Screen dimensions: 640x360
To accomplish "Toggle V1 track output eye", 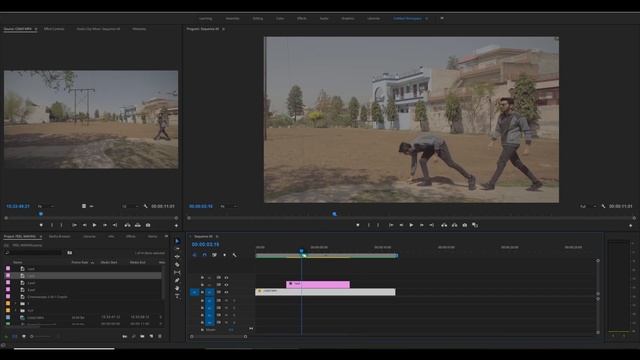I will (x=226, y=292).
